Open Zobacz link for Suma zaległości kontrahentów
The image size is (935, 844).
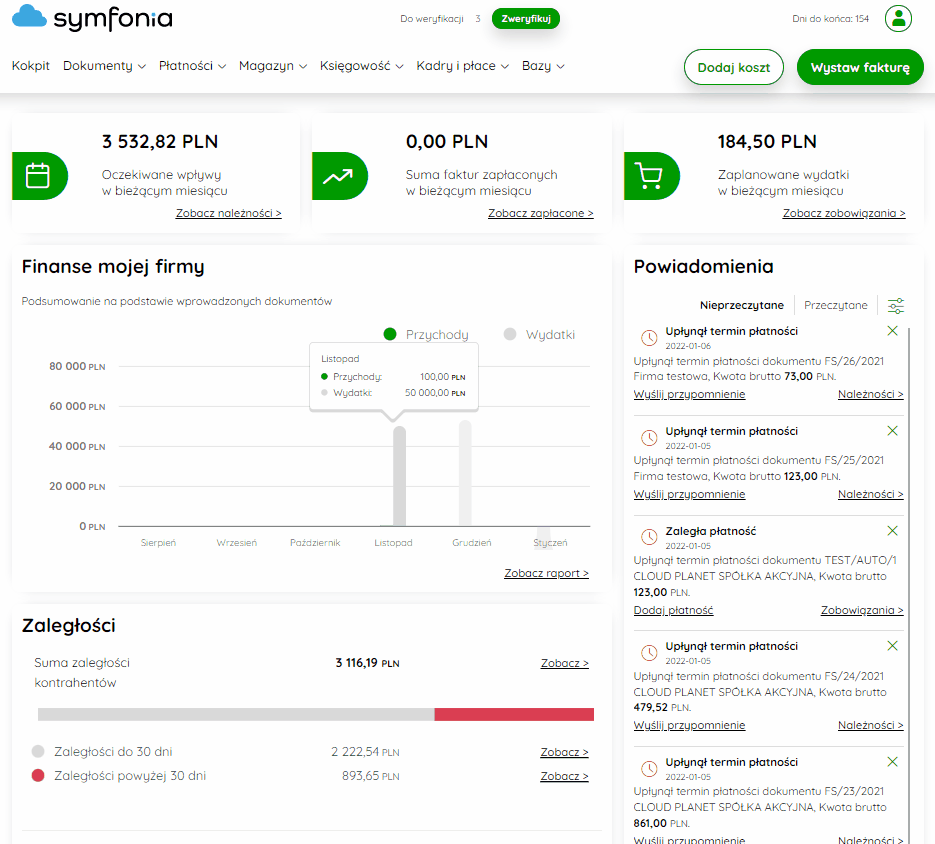pyautogui.click(x=564, y=663)
